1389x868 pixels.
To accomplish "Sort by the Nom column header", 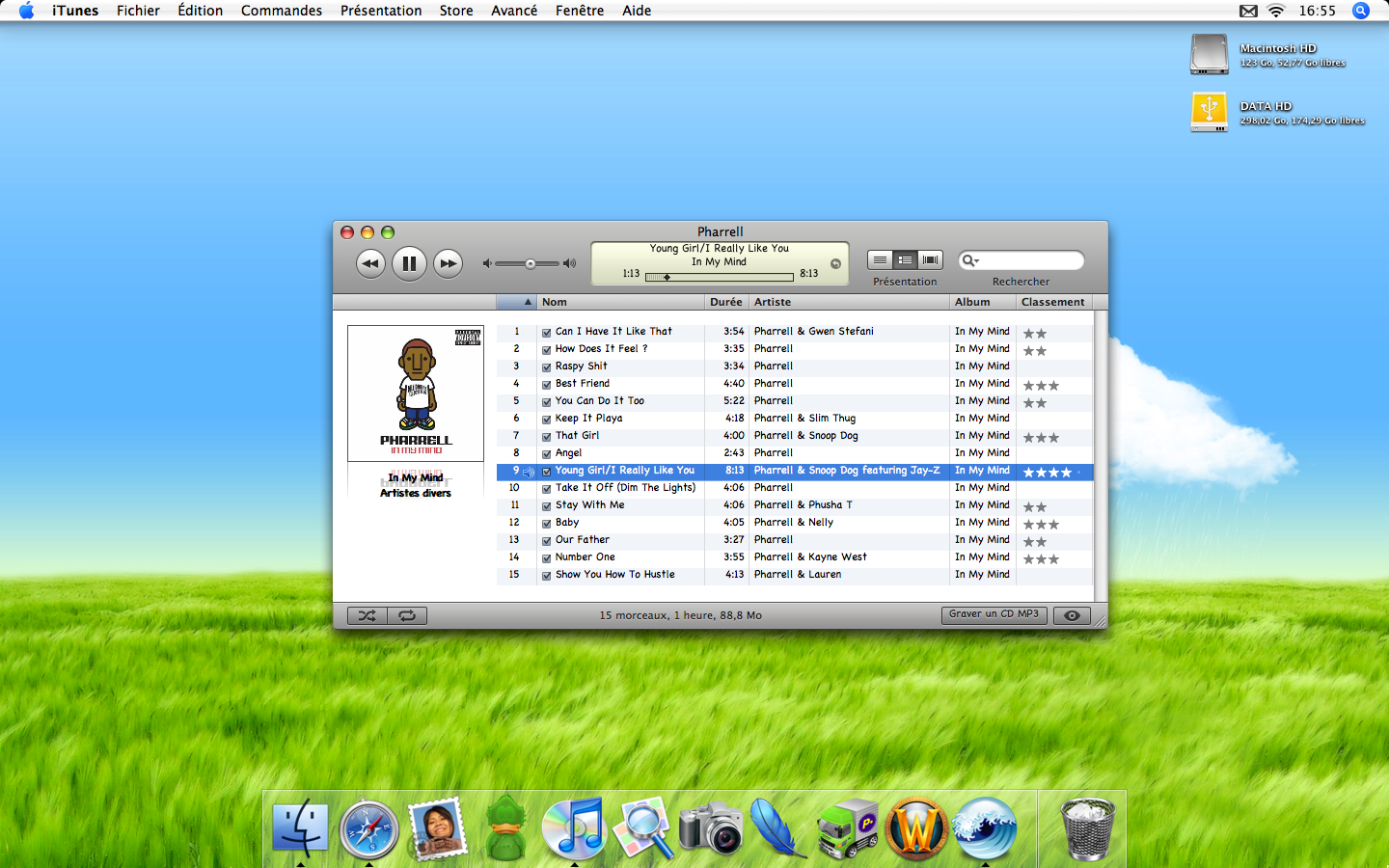I will tap(620, 302).
